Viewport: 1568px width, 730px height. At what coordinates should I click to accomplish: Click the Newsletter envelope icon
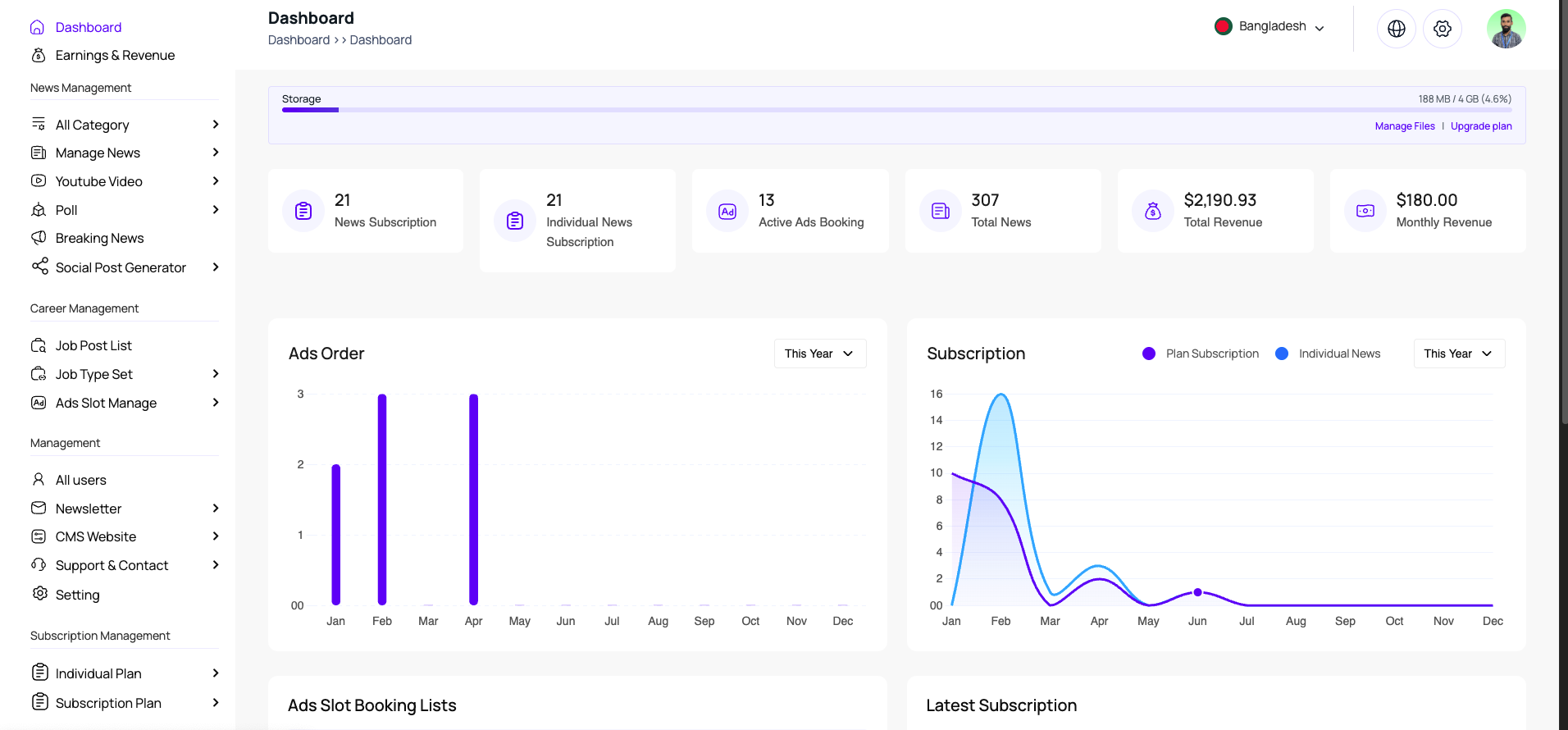click(38, 508)
